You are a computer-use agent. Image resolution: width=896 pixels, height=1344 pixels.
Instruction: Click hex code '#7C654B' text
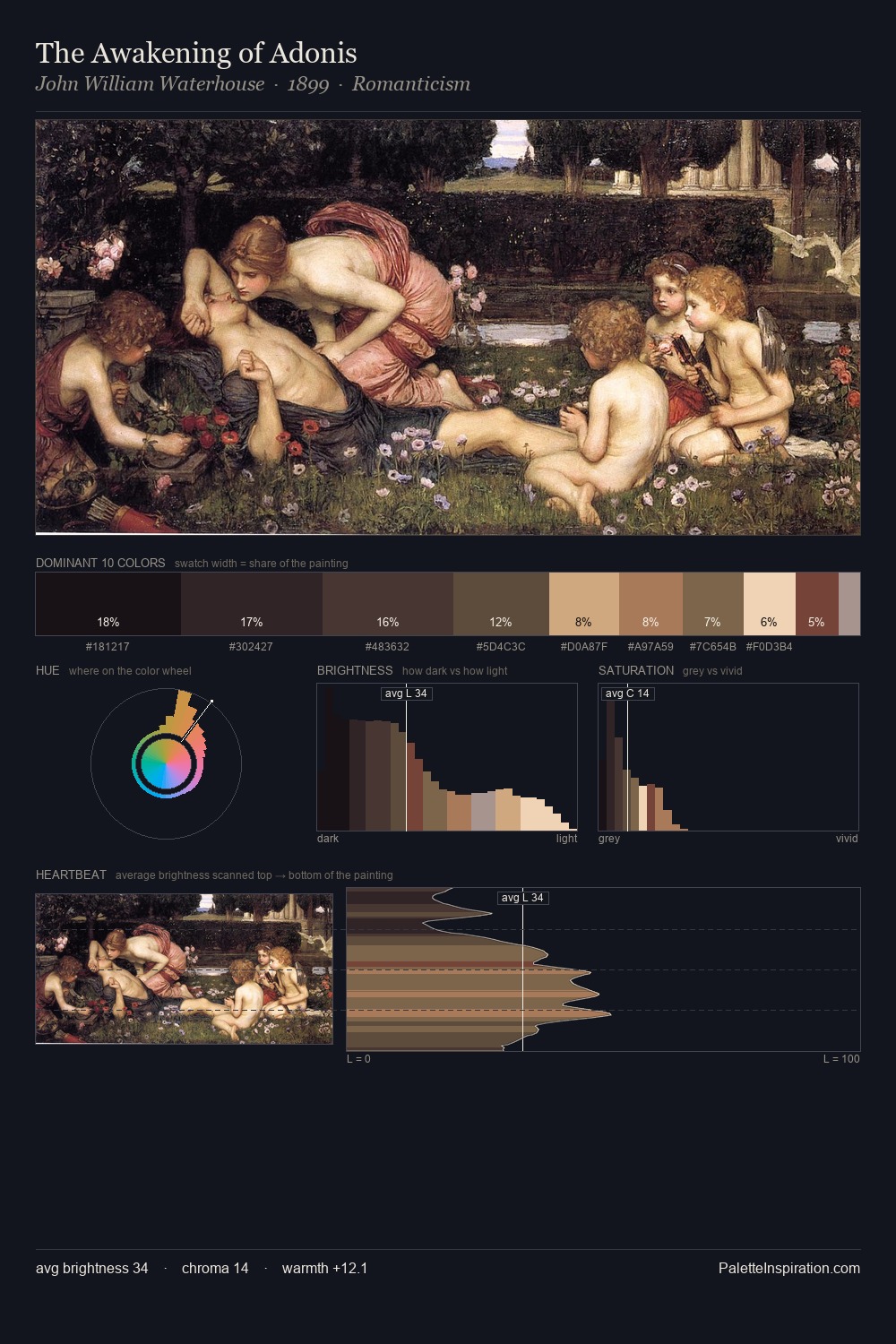click(x=713, y=646)
